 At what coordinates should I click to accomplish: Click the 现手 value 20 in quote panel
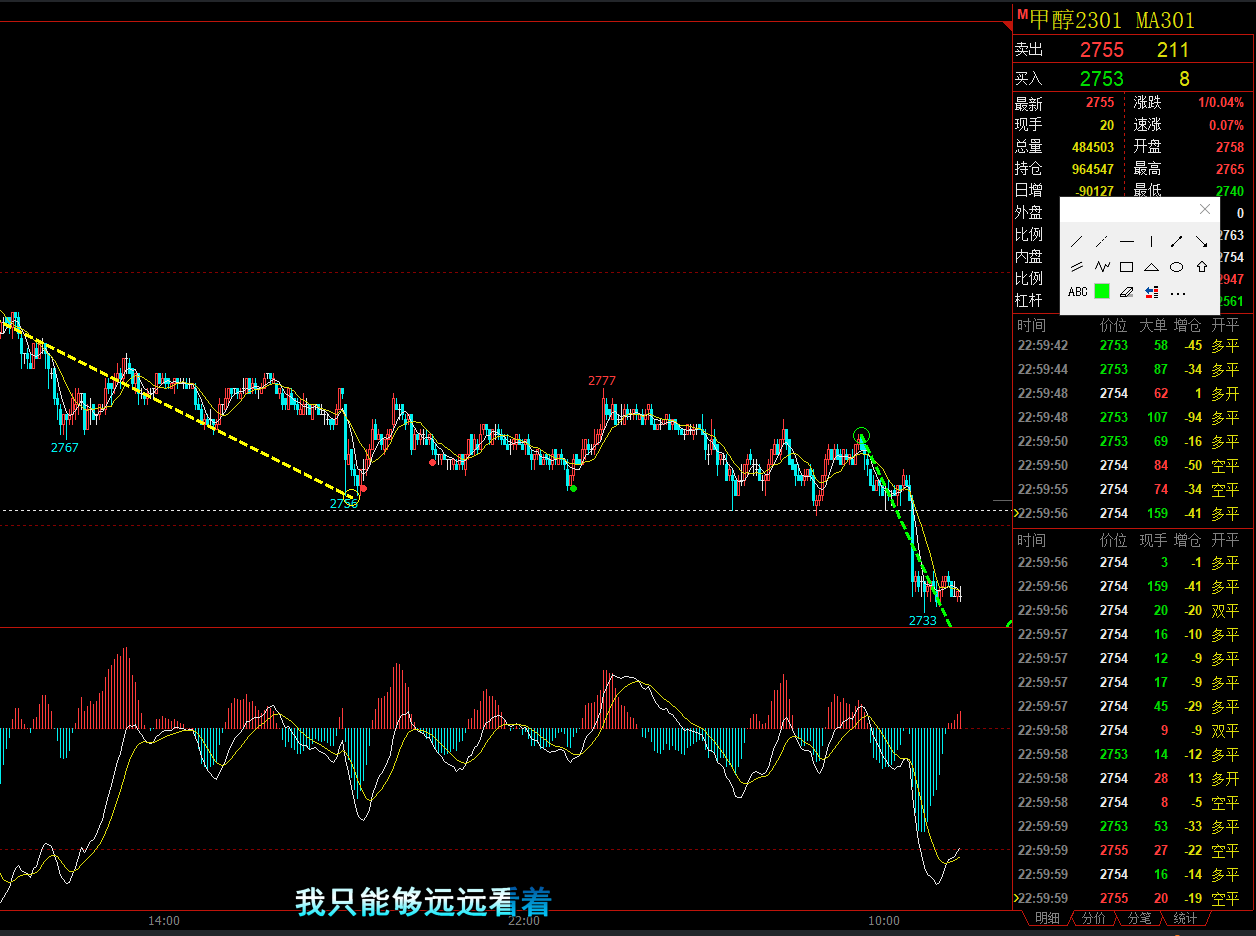pos(1107,125)
